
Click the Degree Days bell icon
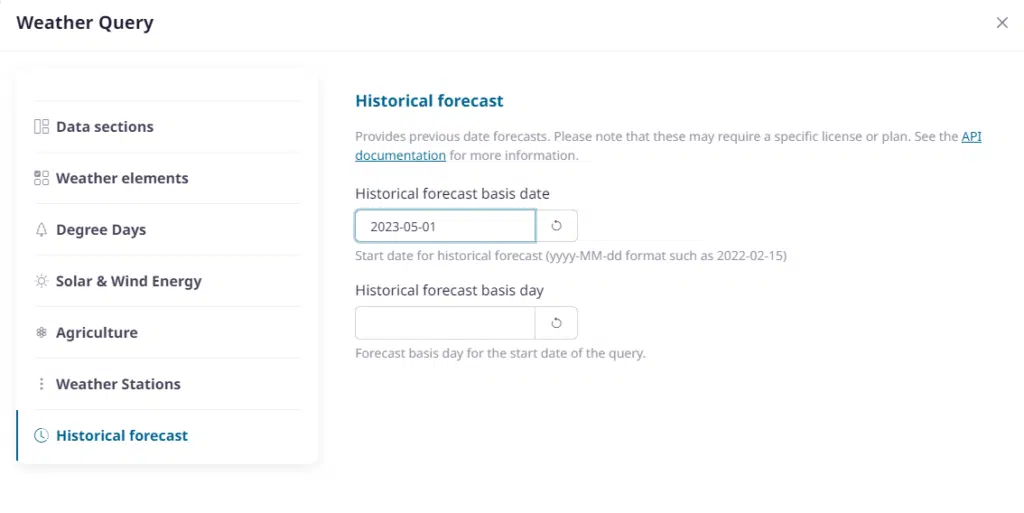point(41,230)
